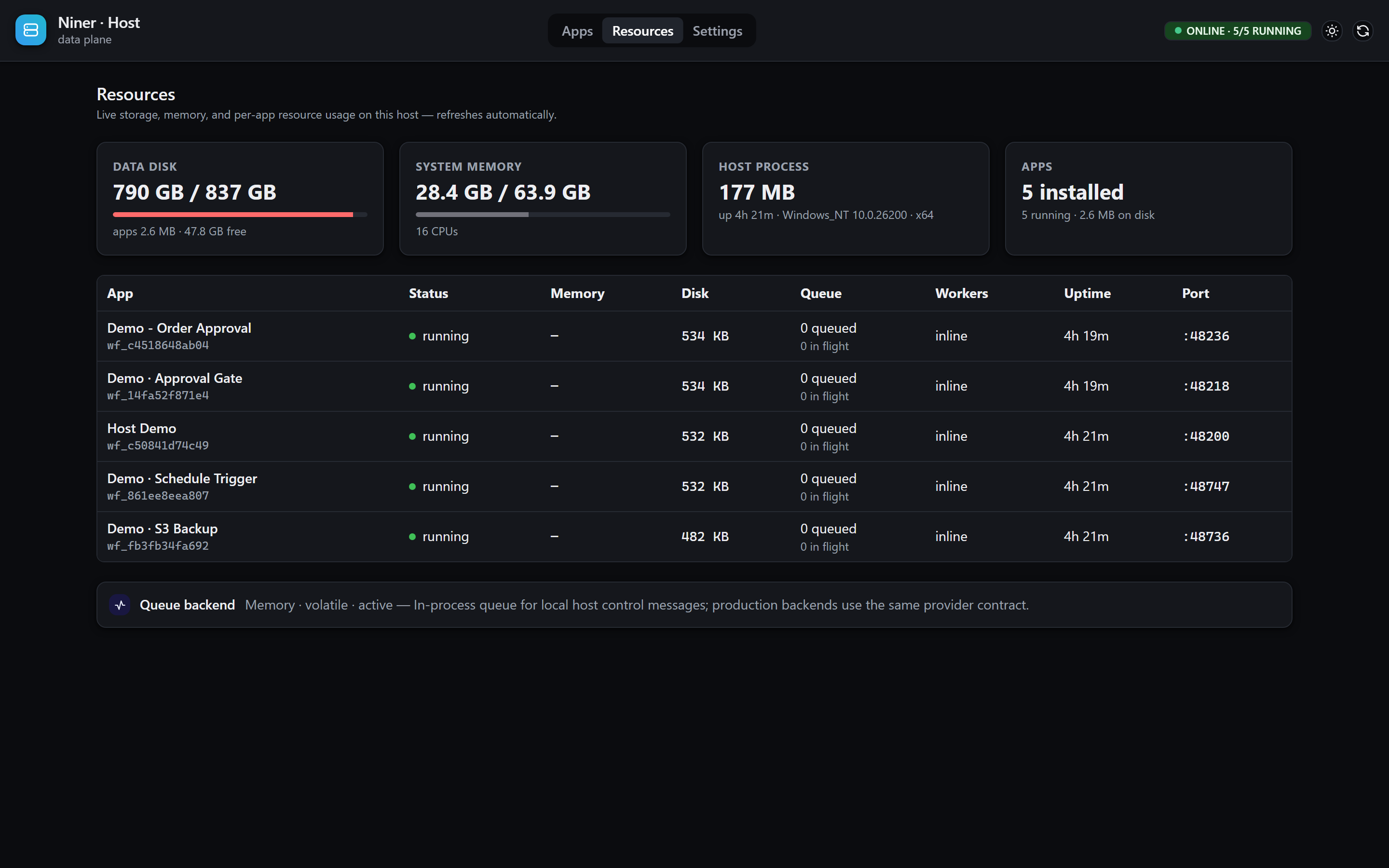Click the inline workers value for Demo · S3 Backup
The height and width of the screenshot is (868, 1389).
[951, 537]
